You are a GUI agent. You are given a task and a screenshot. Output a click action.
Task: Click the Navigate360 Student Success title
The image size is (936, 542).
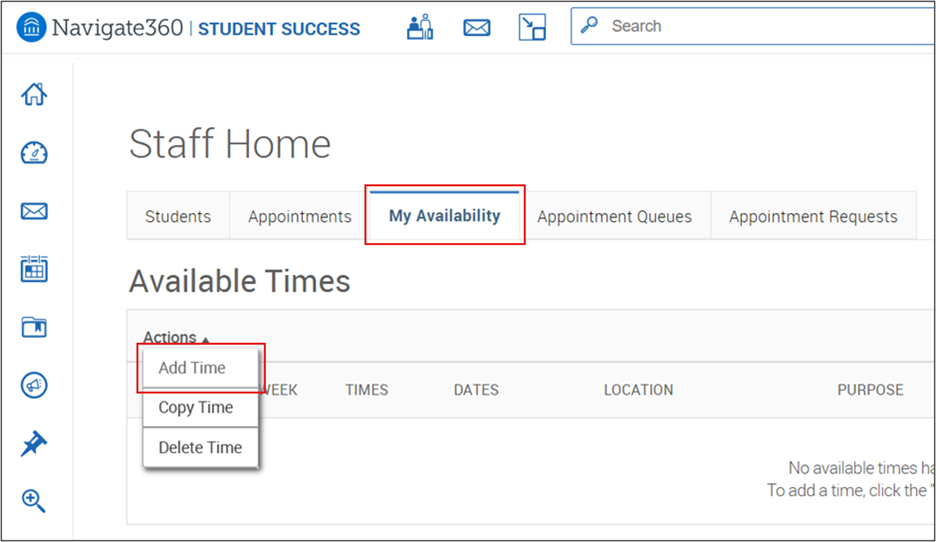coord(206,28)
